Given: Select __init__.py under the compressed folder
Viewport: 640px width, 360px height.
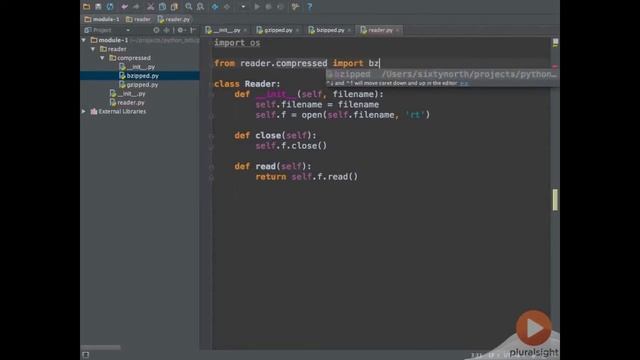Looking at the screenshot, I should (137, 67).
